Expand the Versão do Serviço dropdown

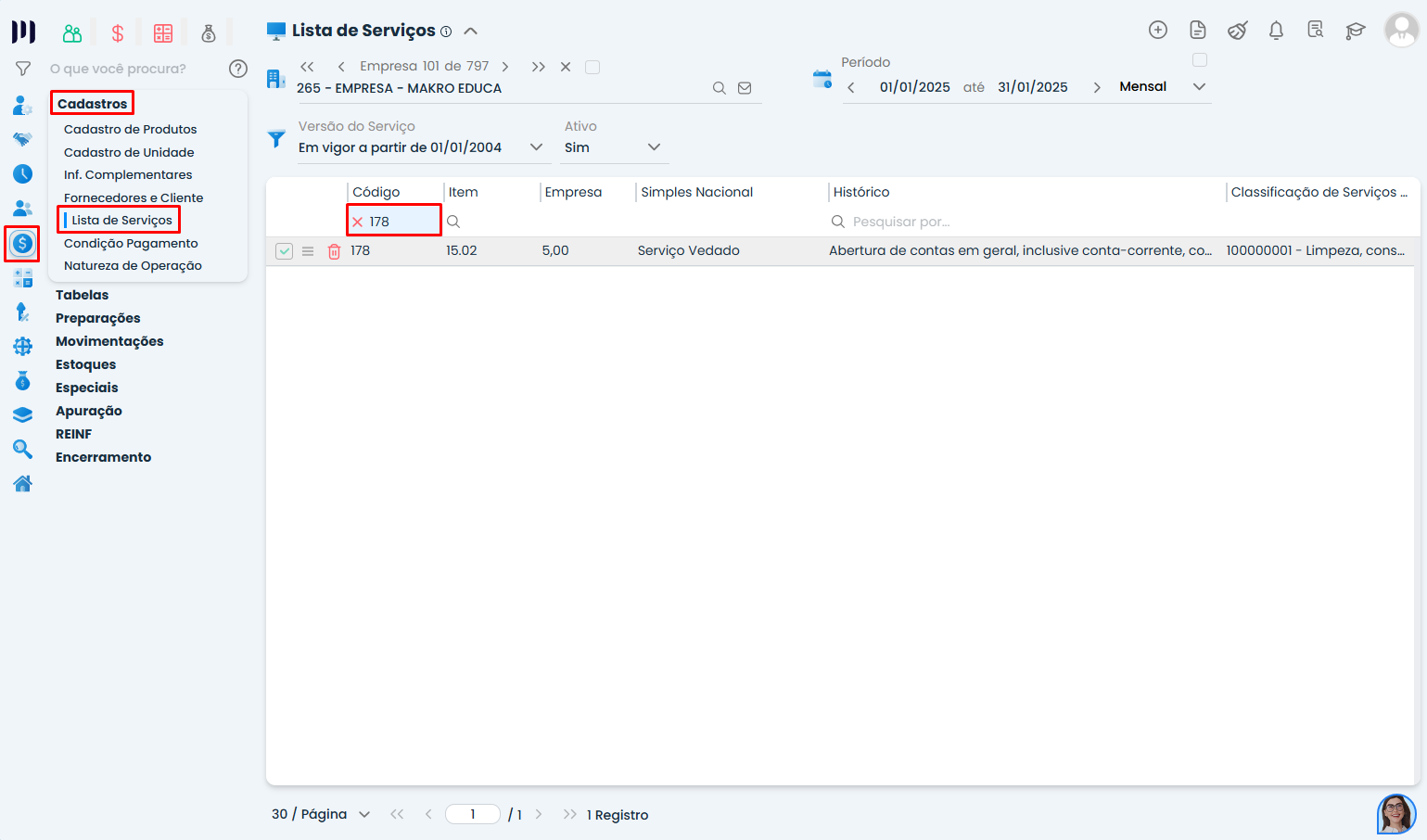536,147
